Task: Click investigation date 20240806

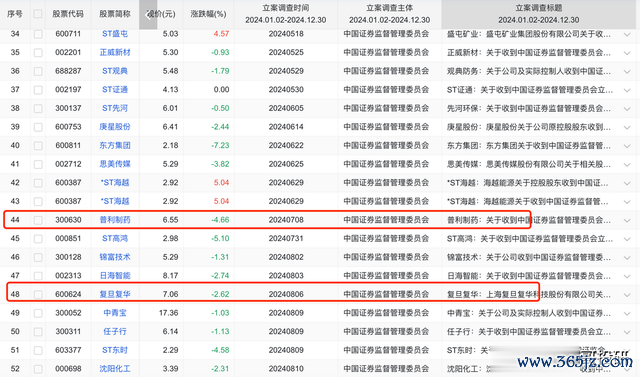Action: point(286,294)
